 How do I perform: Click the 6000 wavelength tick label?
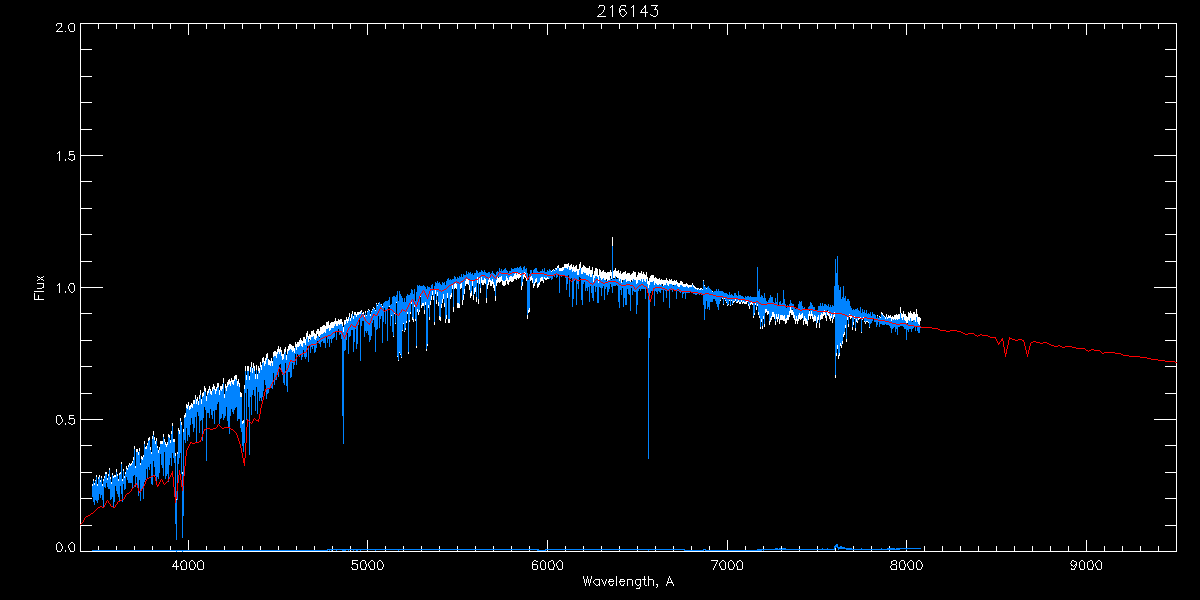click(x=547, y=565)
